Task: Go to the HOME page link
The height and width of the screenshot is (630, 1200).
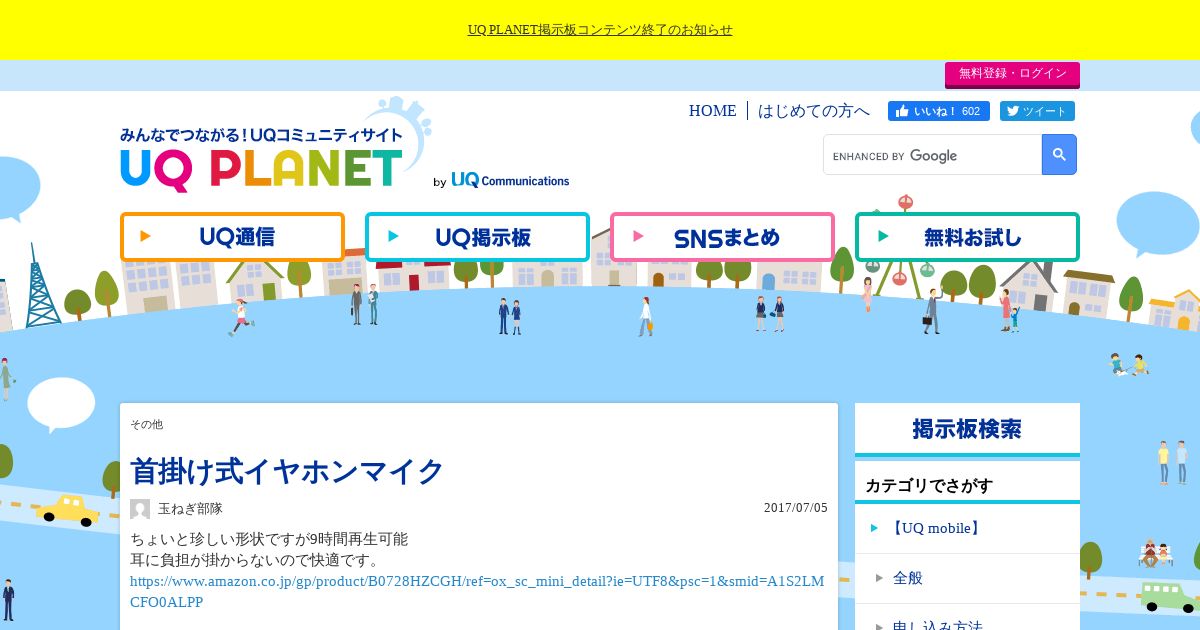Action: 712,111
